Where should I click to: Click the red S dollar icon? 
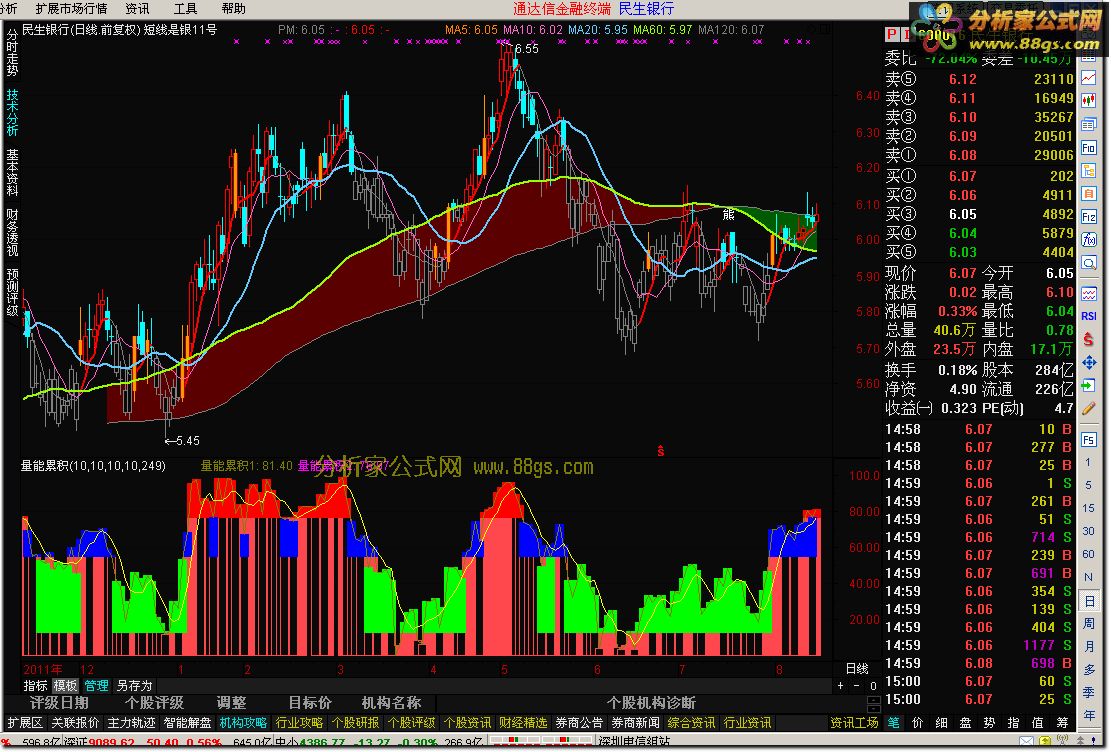[1088, 339]
